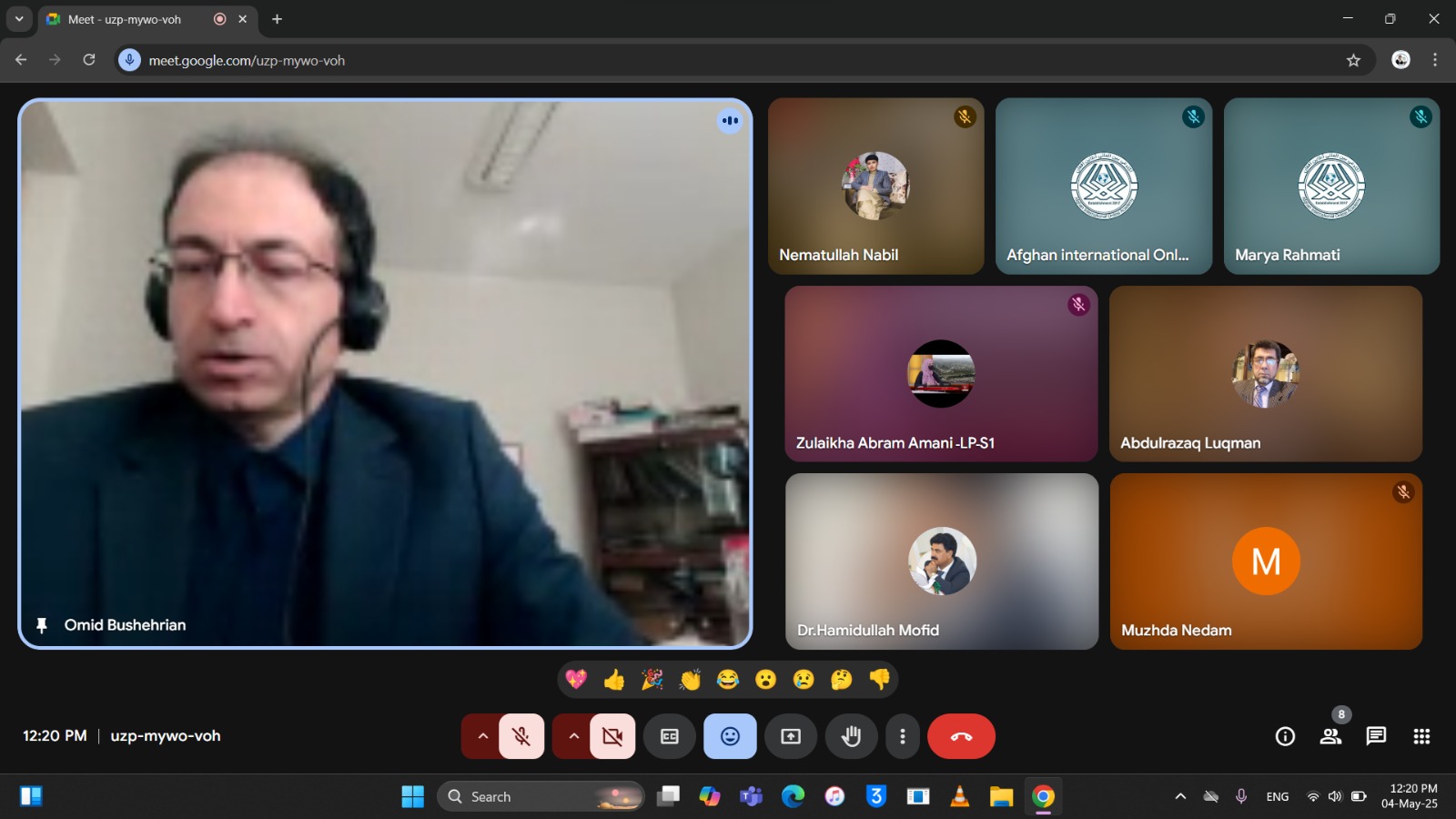Click the taskbar Search box

click(541, 796)
